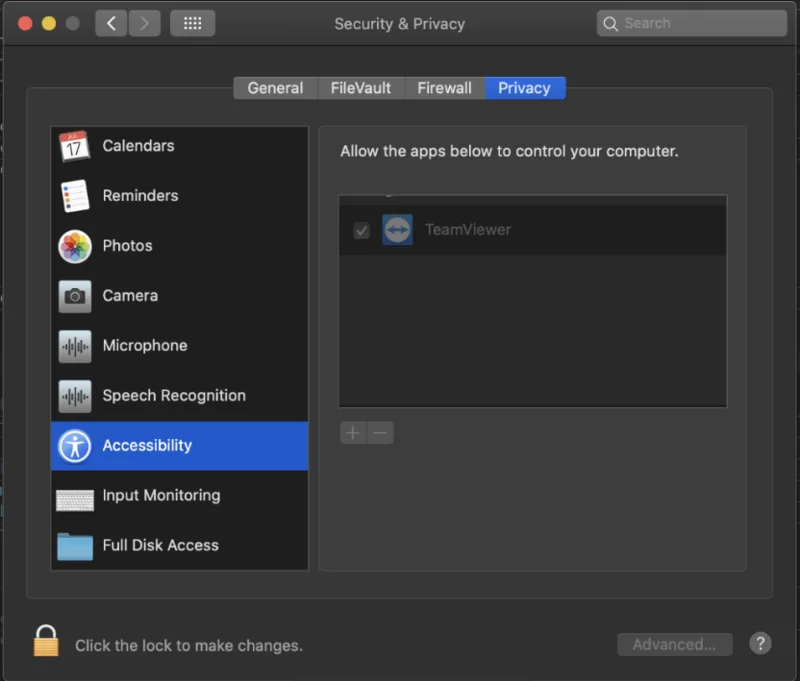Click the back navigation arrow
This screenshot has width=800, height=681.
(x=111, y=22)
